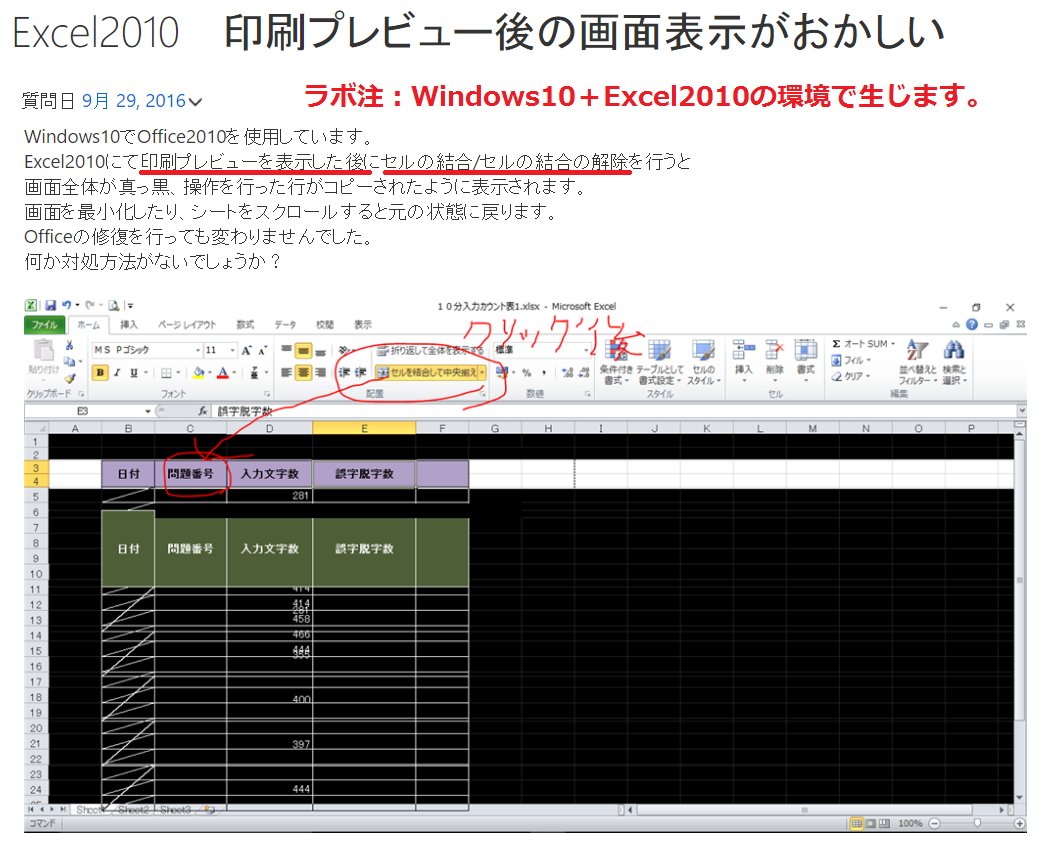The width and height of the screenshot is (1054, 866).
Task: Click the Name Box showing E3
Action: click(x=83, y=410)
